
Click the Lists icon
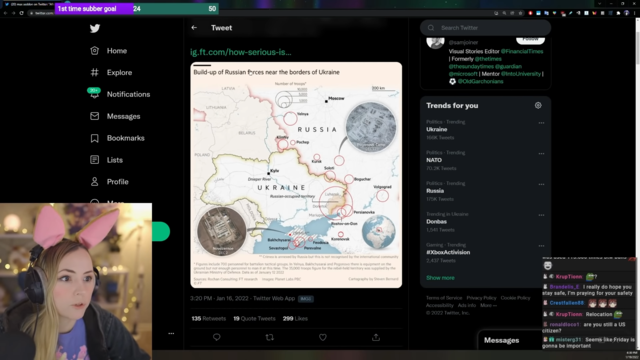coord(94,160)
